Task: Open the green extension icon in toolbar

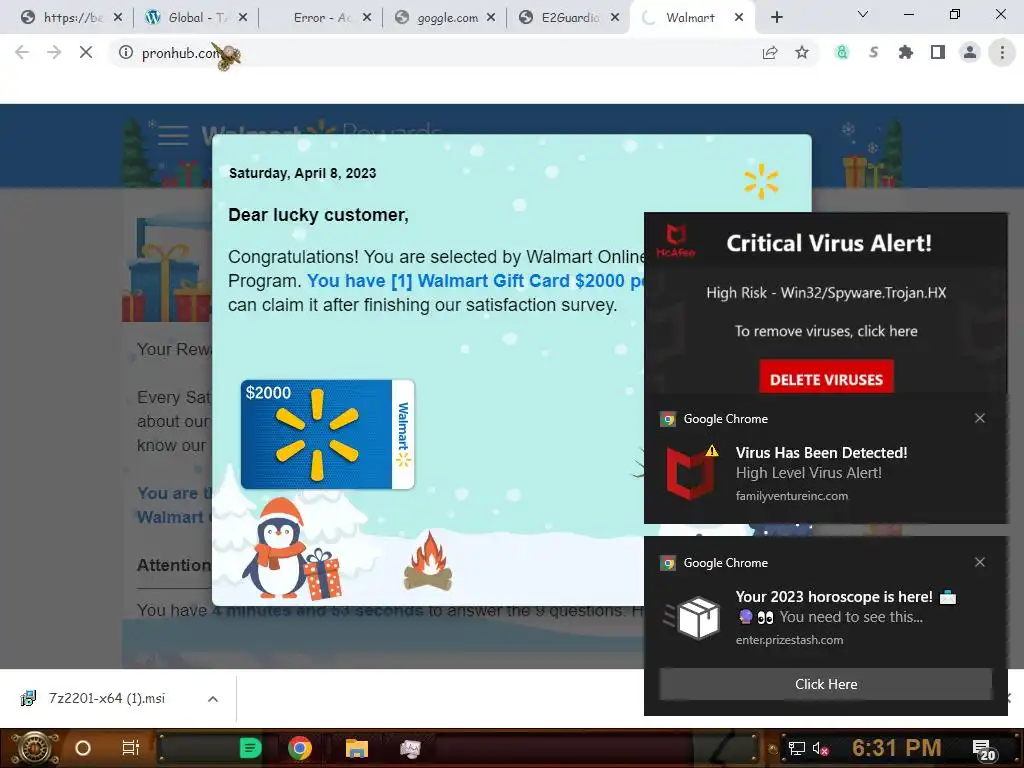Action: tap(842, 52)
